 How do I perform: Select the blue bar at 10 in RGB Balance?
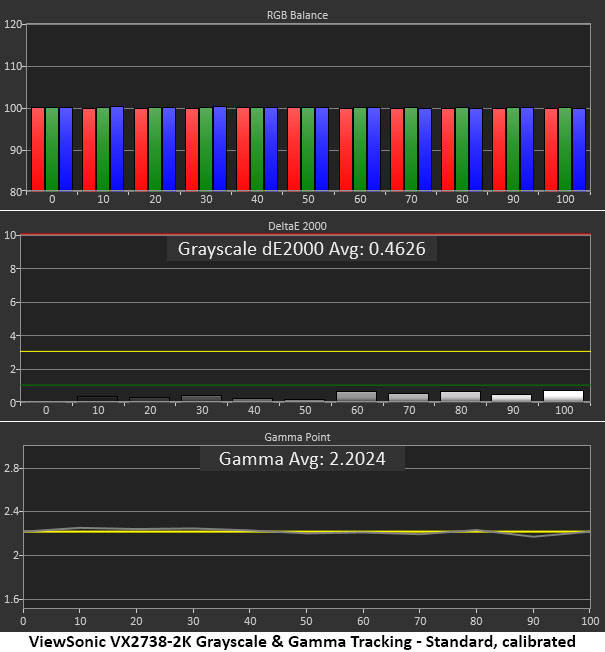coord(117,149)
